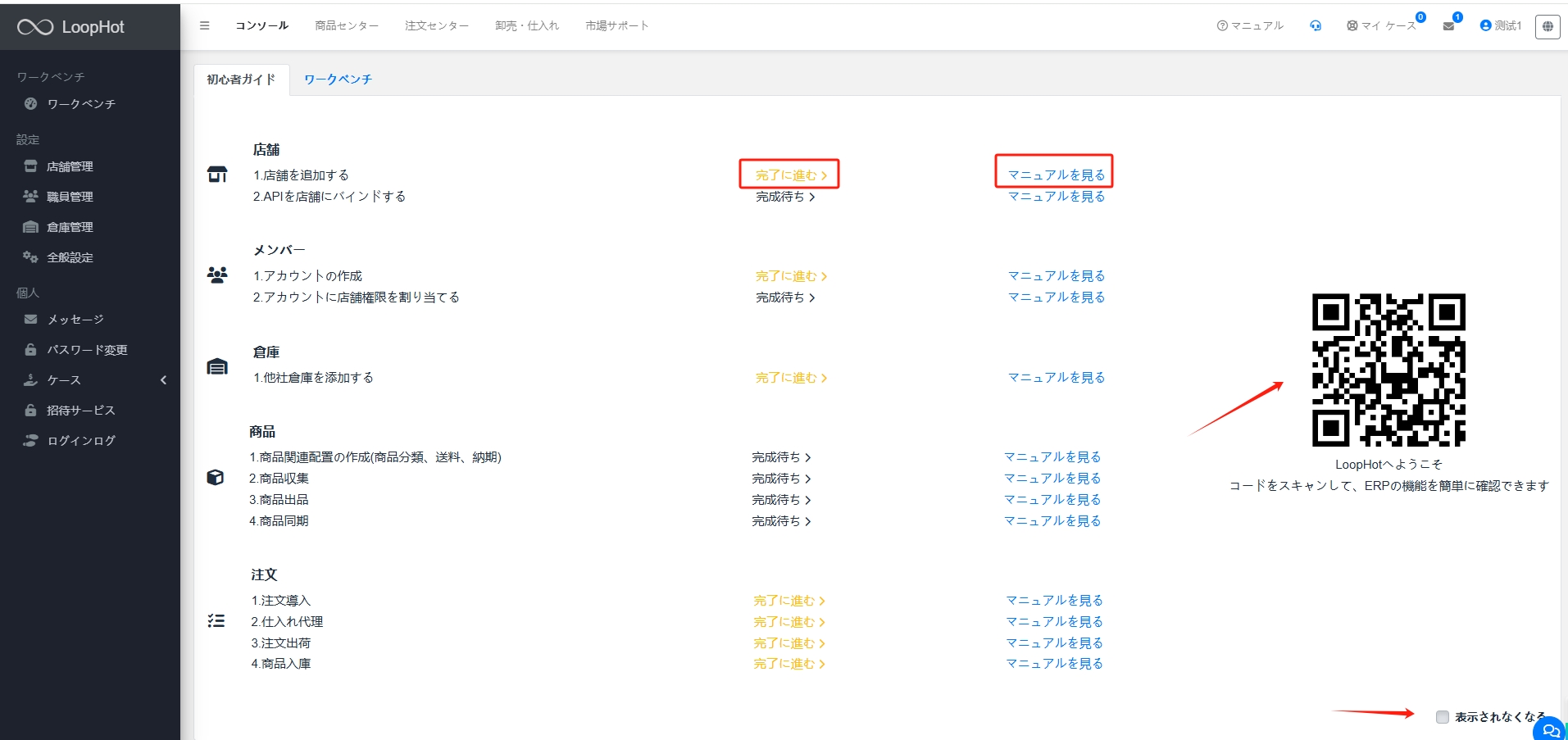Click 完成待ち for APIを店舗にバインドする

pos(785,197)
